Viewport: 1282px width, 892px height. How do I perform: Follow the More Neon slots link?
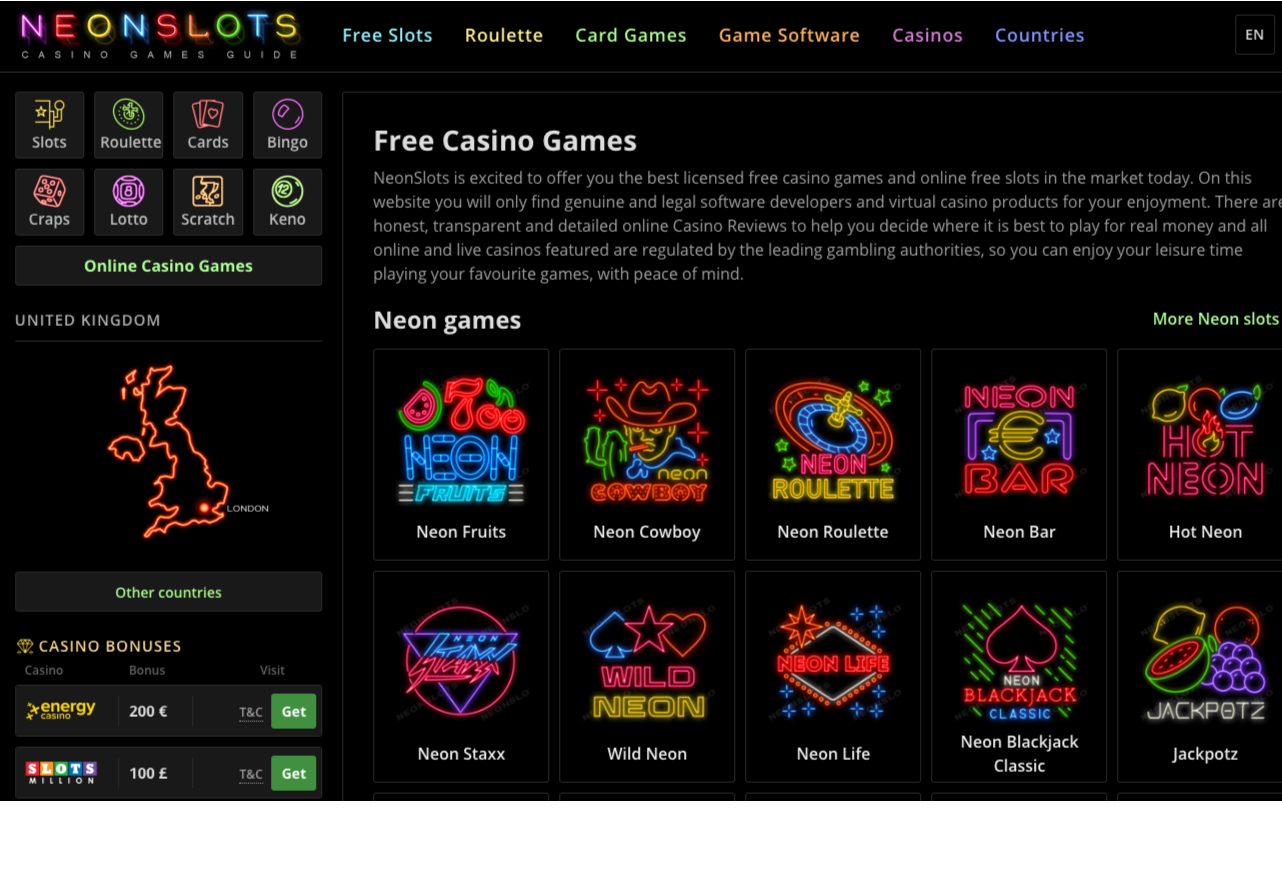[x=1216, y=319]
